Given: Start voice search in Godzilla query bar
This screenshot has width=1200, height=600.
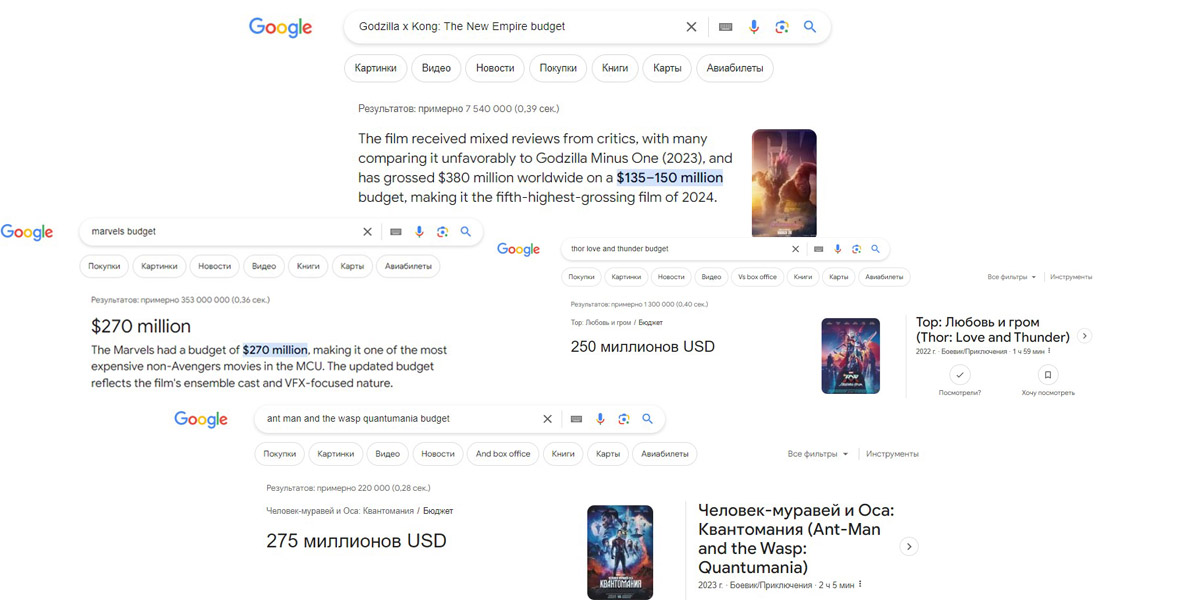Looking at the screenshot, I should (x=754, y=27).
